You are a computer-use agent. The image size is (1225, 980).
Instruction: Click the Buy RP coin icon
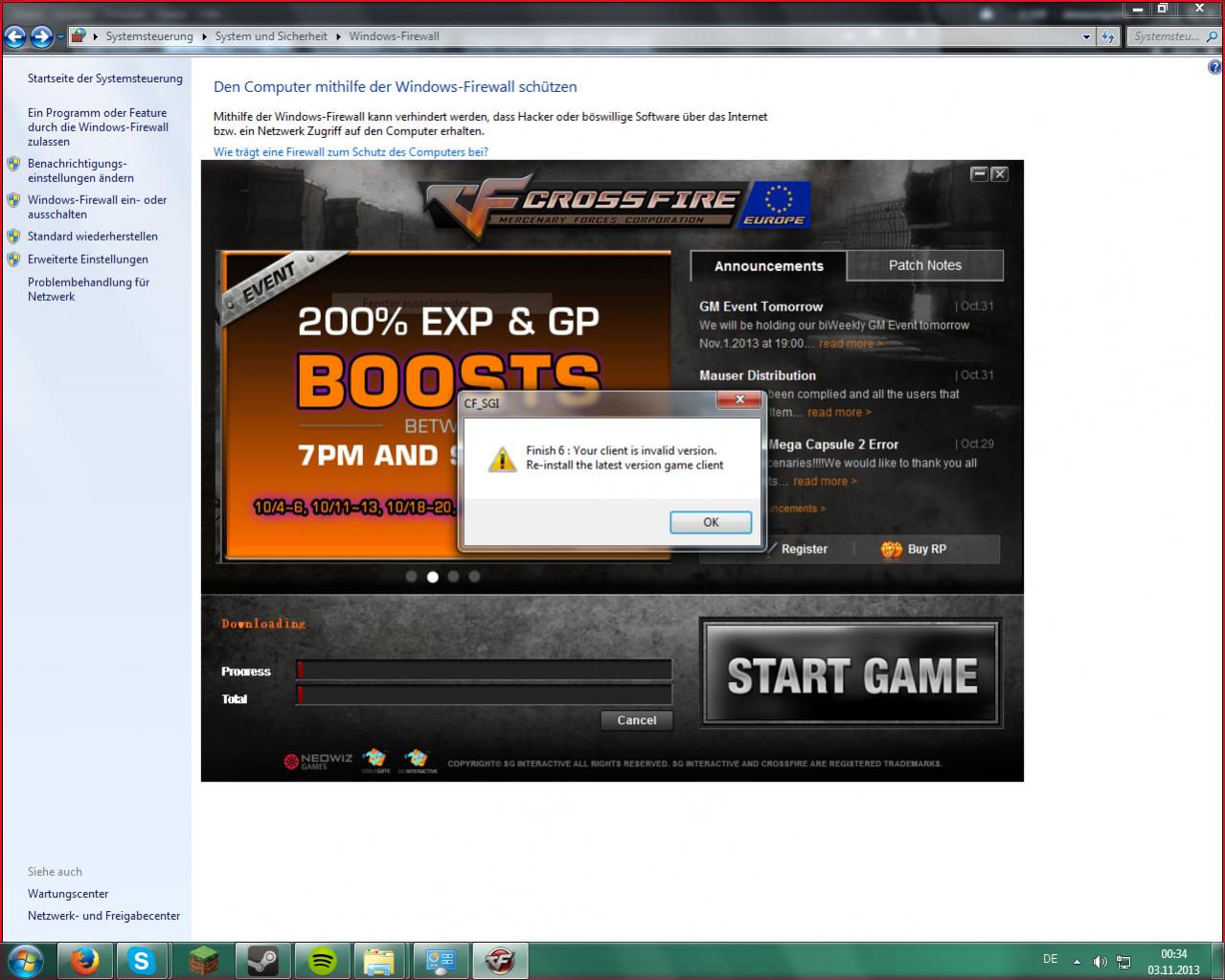(891, 549)
